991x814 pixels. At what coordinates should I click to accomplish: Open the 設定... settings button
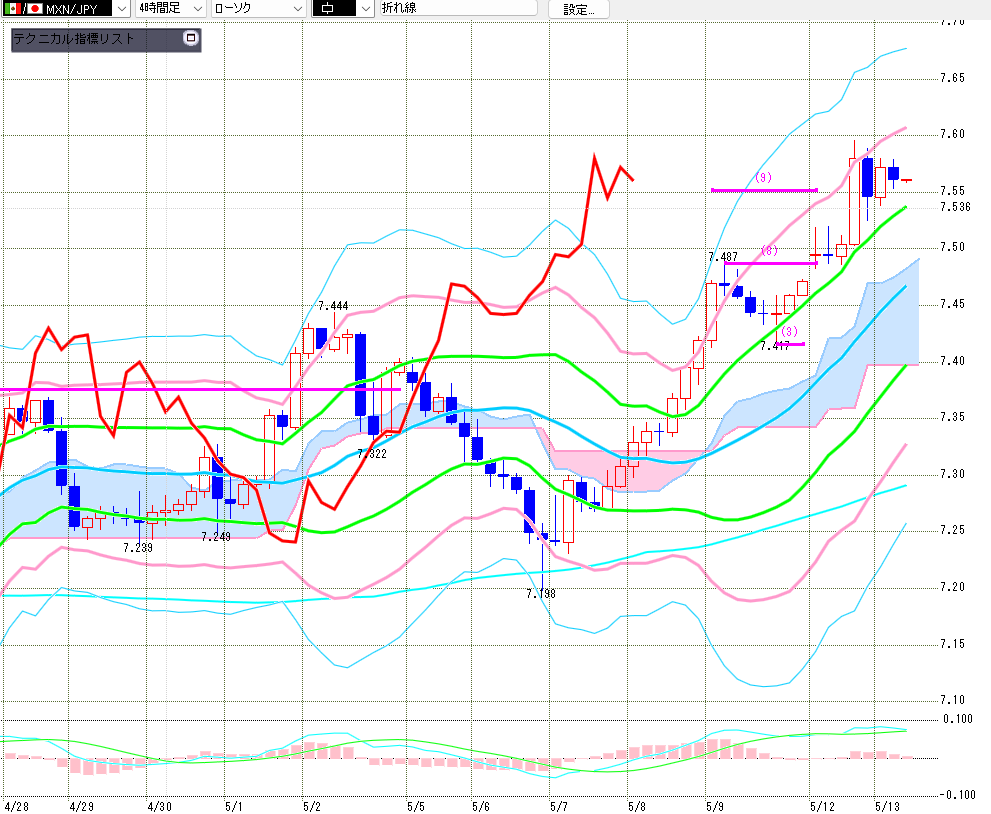pyautogui.click(x=579, y=9)
